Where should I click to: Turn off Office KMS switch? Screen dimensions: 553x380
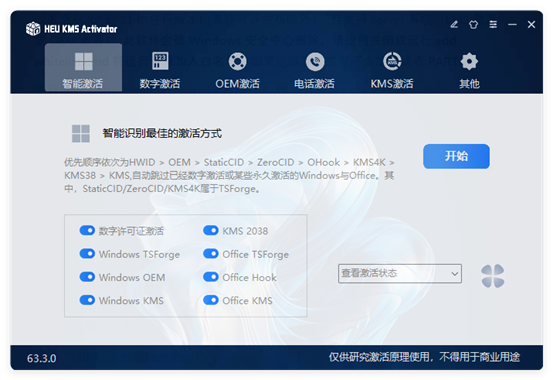(x=211, y=300)
